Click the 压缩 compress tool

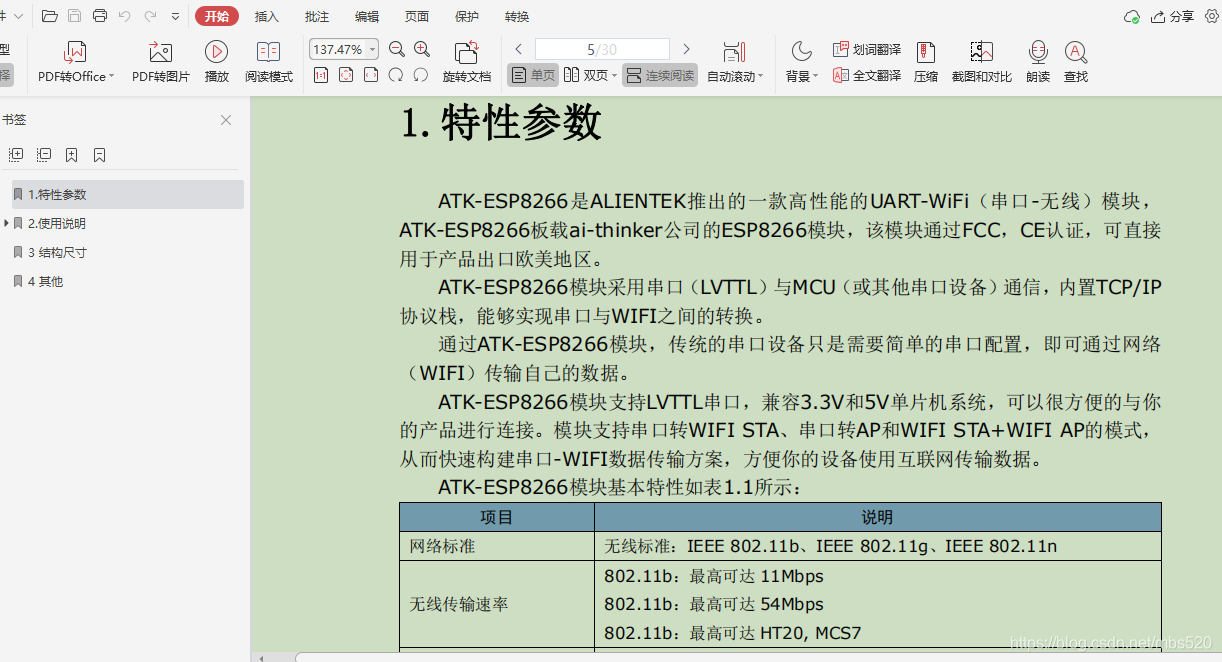(x=926, y=63)
